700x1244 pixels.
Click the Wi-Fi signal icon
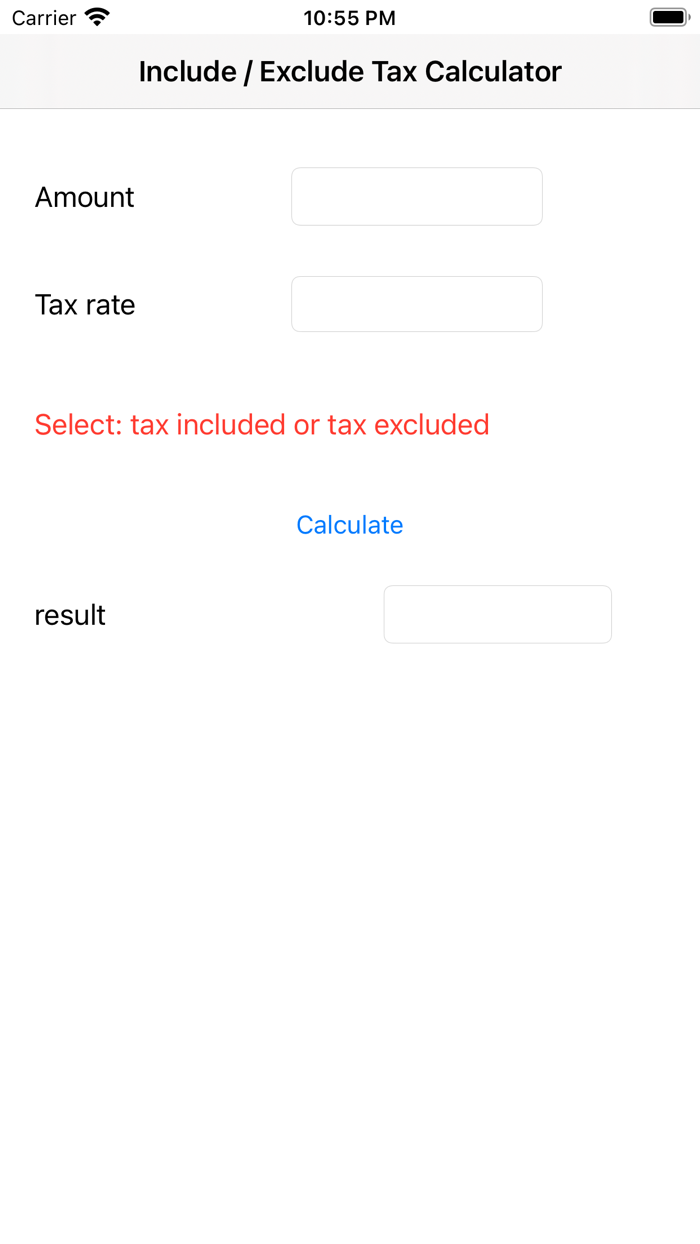coord(94,16)
